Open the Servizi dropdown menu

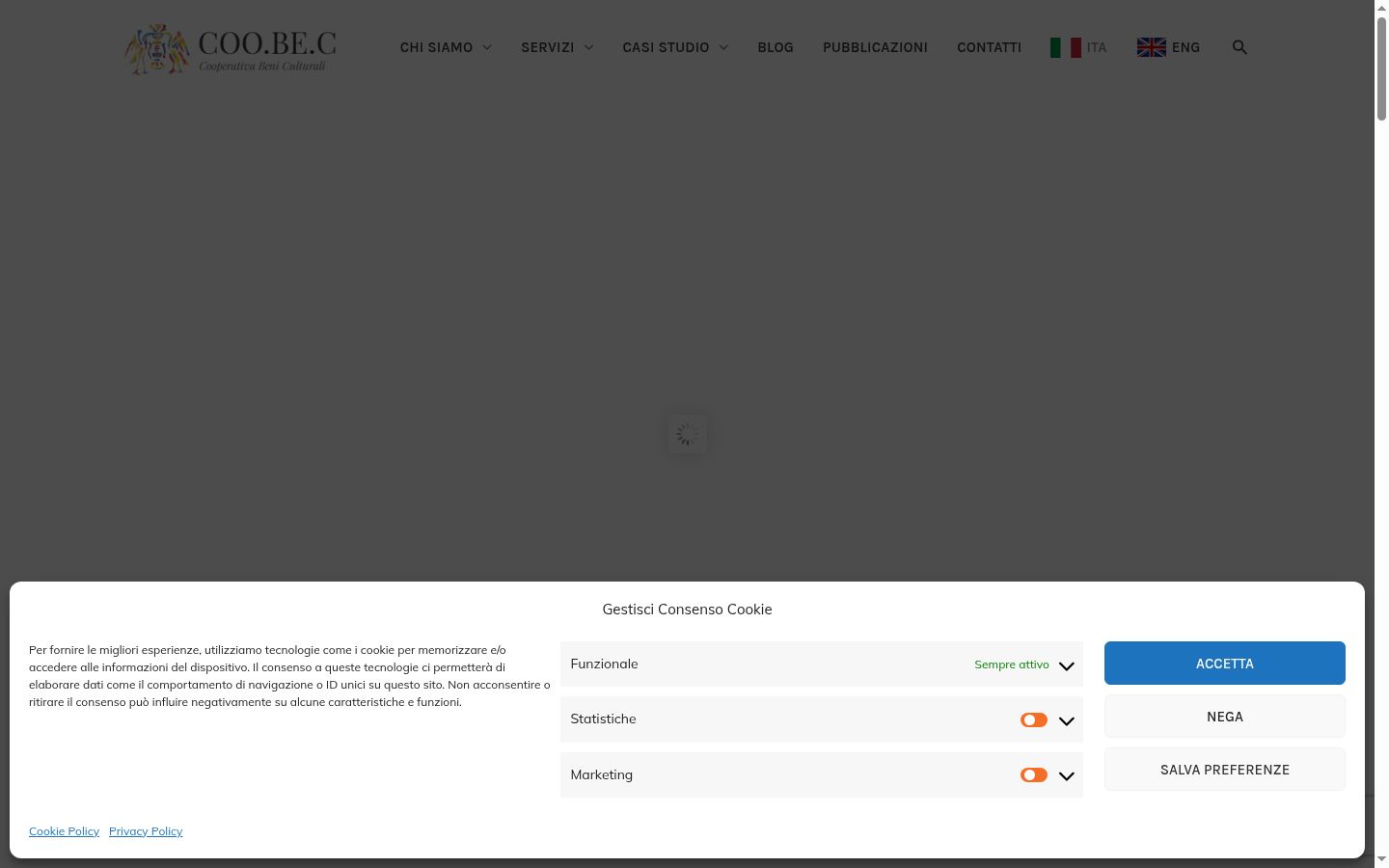pyautogui.click(x=558, y=47)
